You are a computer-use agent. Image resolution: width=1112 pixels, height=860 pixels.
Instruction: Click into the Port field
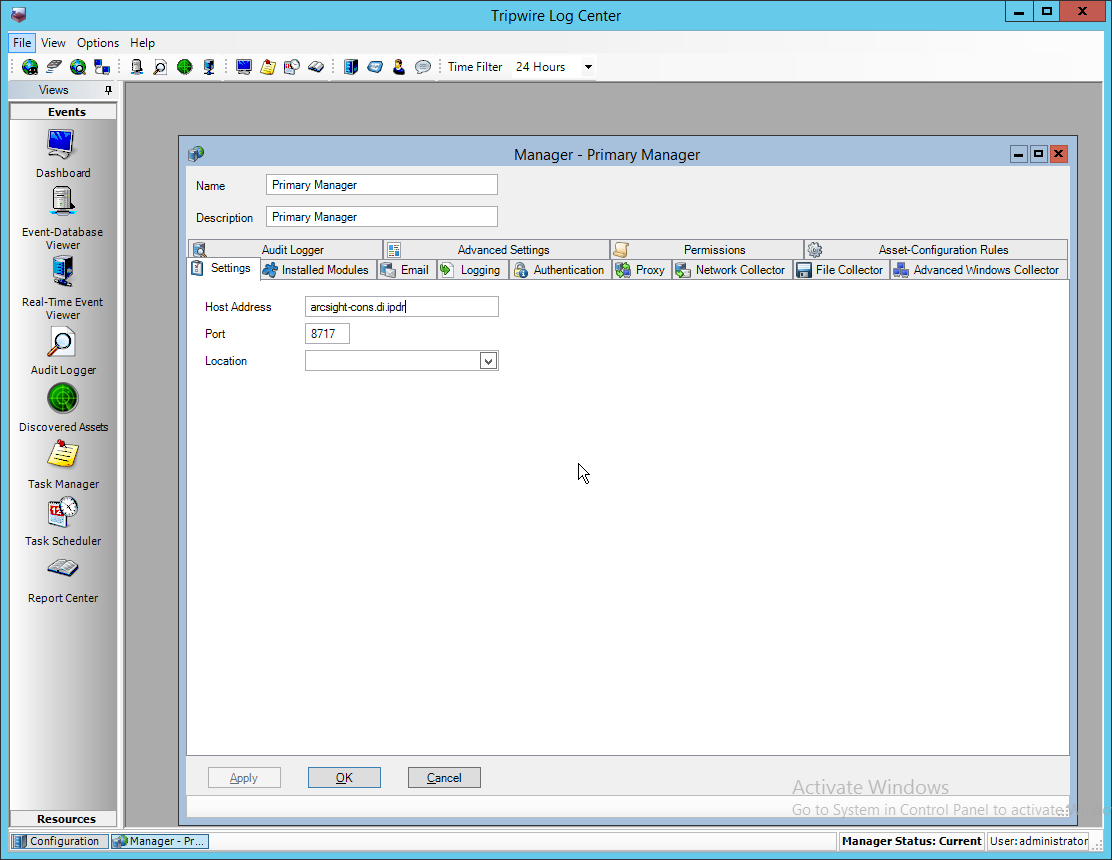click(x=327, y=334)
